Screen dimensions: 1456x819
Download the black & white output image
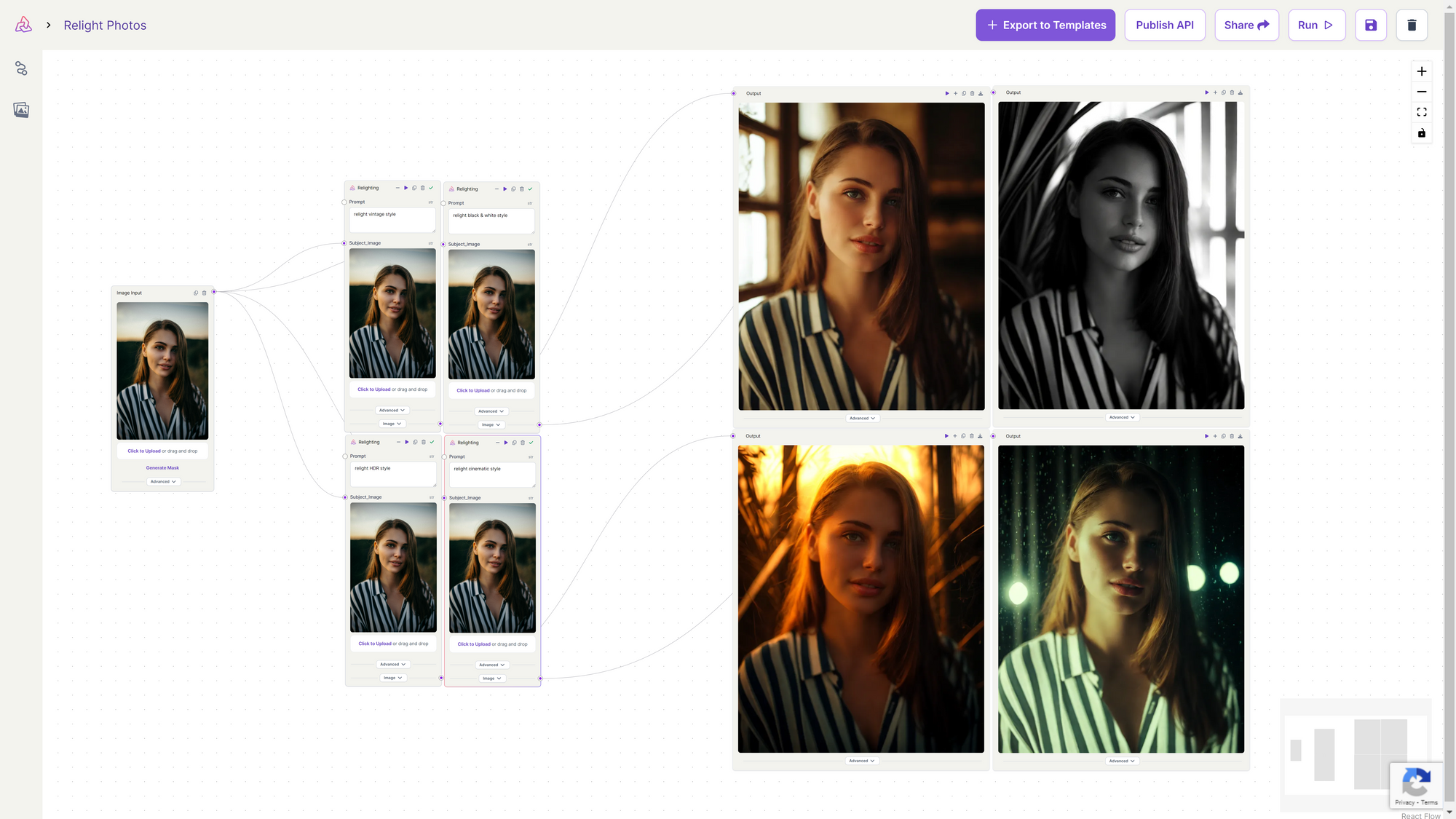1240,93
